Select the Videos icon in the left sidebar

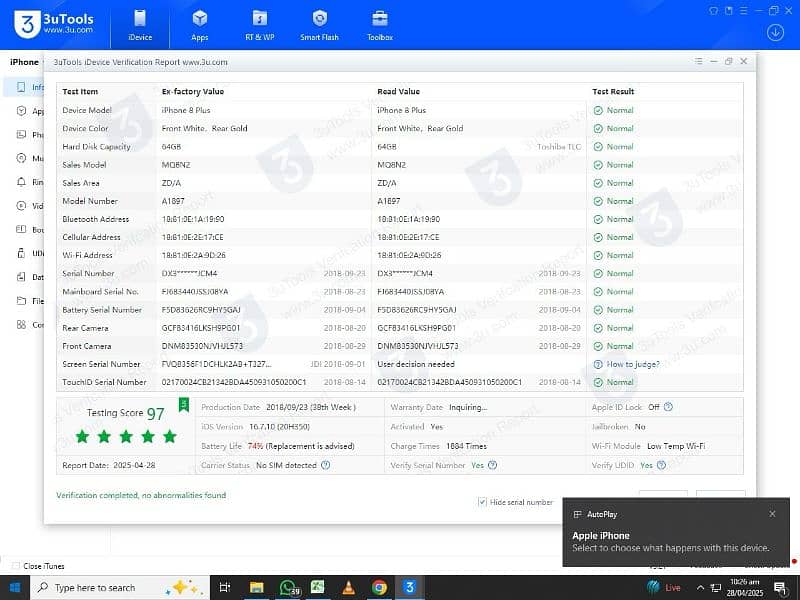[x=21, y=206]
